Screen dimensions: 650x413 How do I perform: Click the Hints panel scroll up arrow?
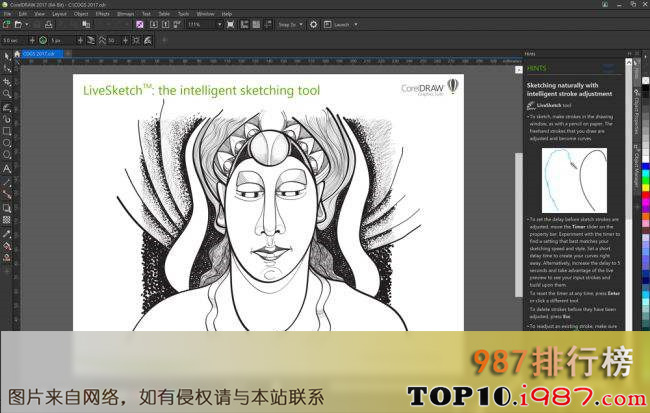click(628, 62)
